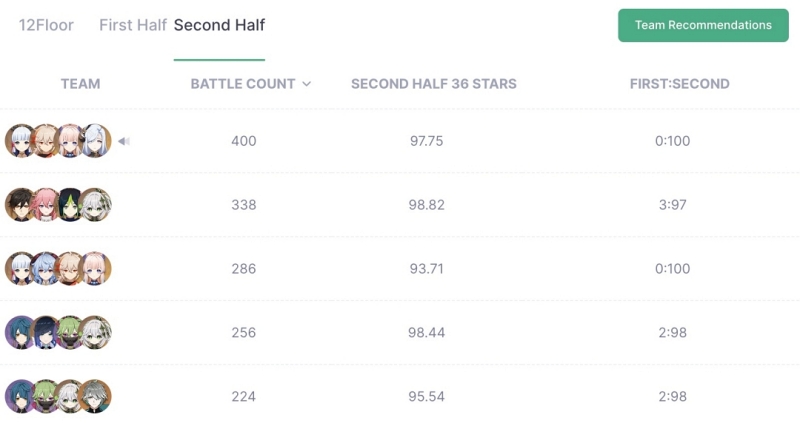Click the Team Recommendations button

pos(703,25)
